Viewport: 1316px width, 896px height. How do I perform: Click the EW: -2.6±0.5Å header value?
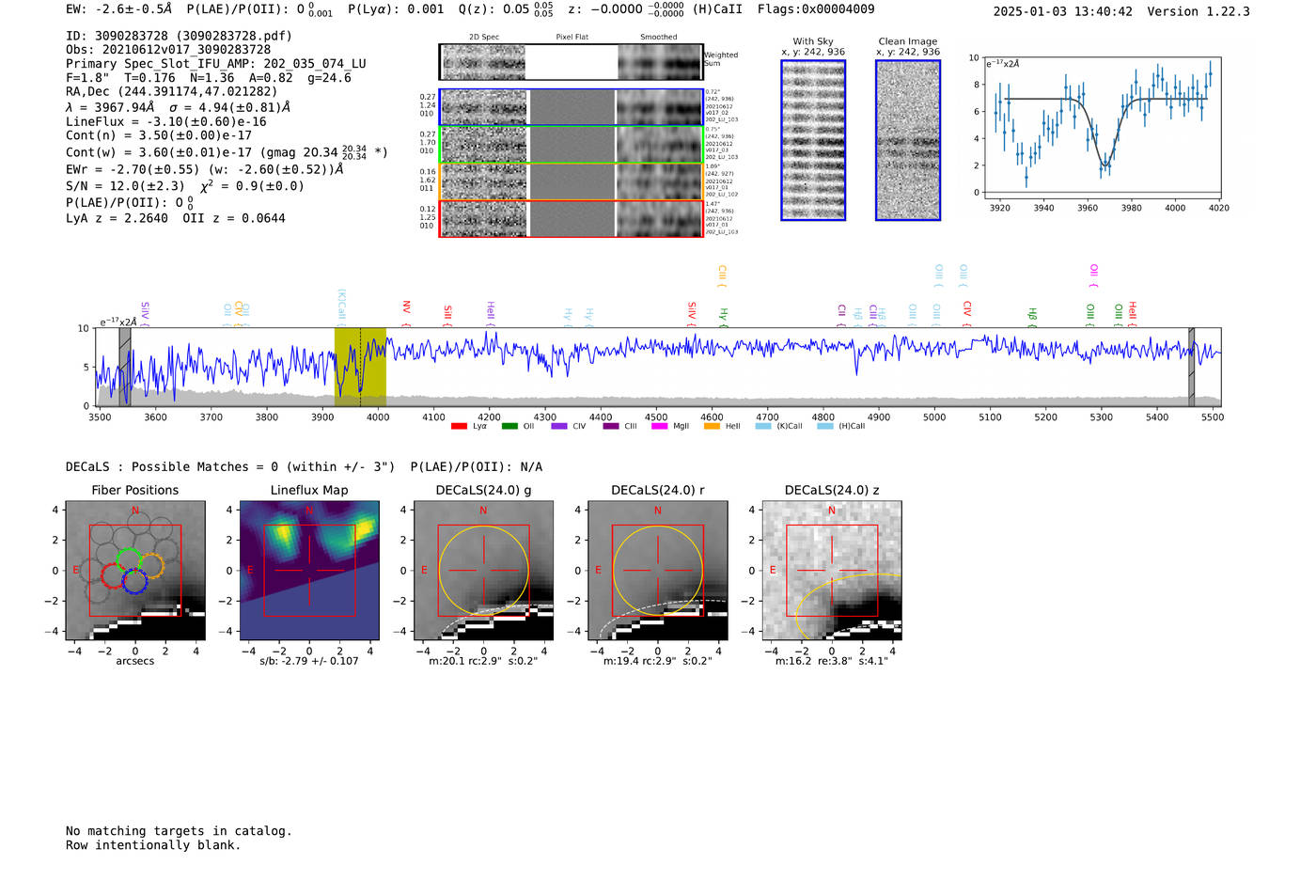(x=119, y=9)
